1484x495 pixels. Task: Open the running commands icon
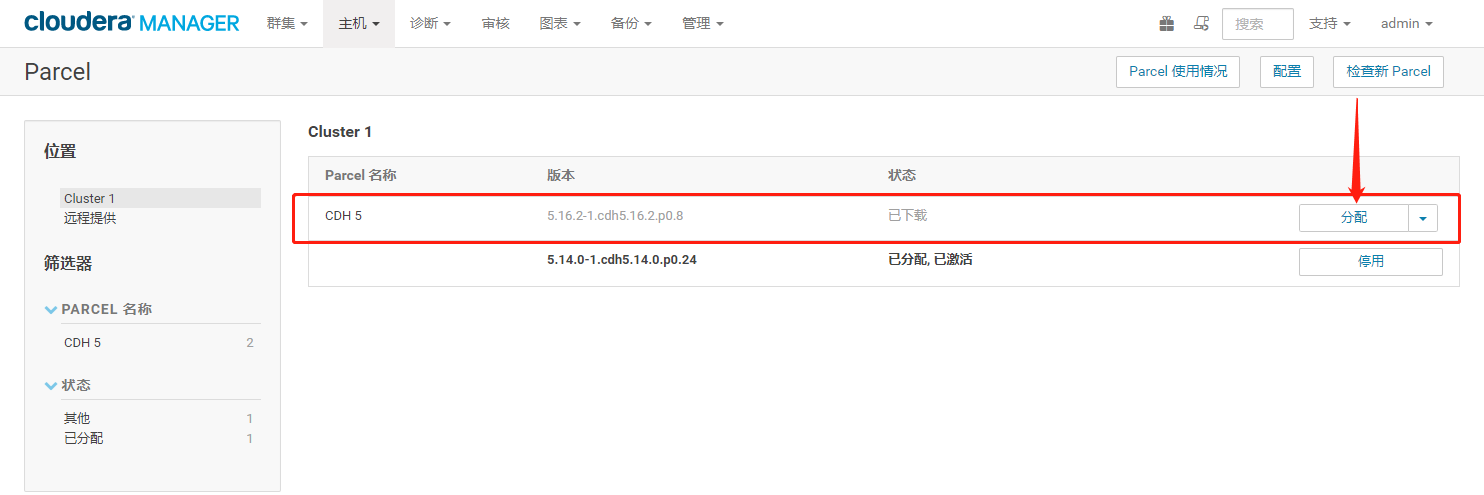[x=1201, y=23]
